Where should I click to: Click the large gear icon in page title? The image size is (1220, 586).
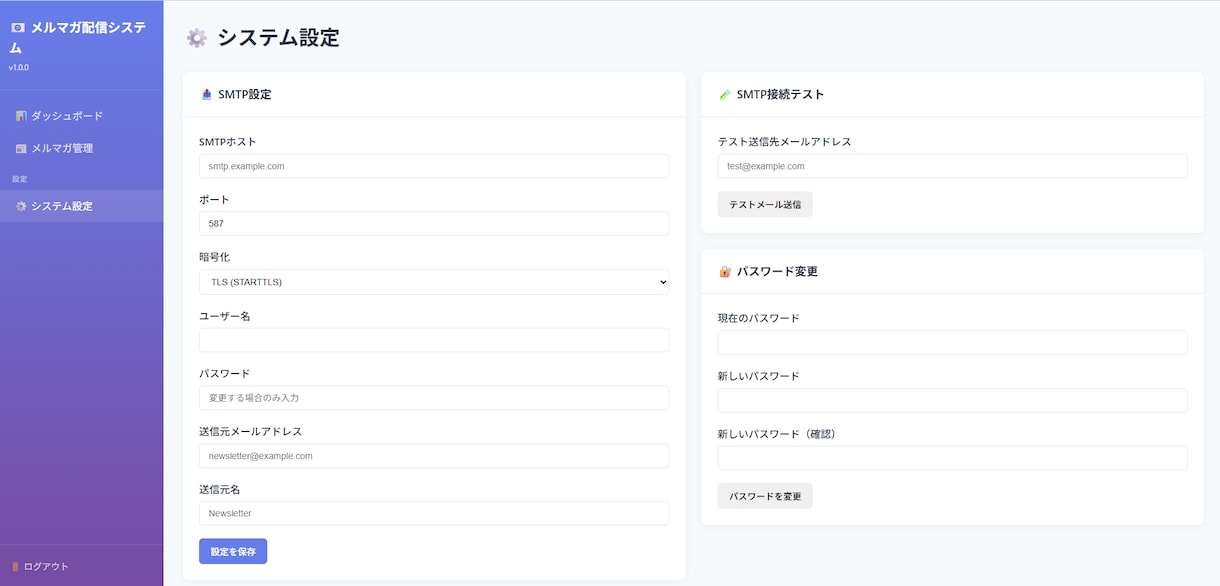pyautogui.click(x=197, y=38)
